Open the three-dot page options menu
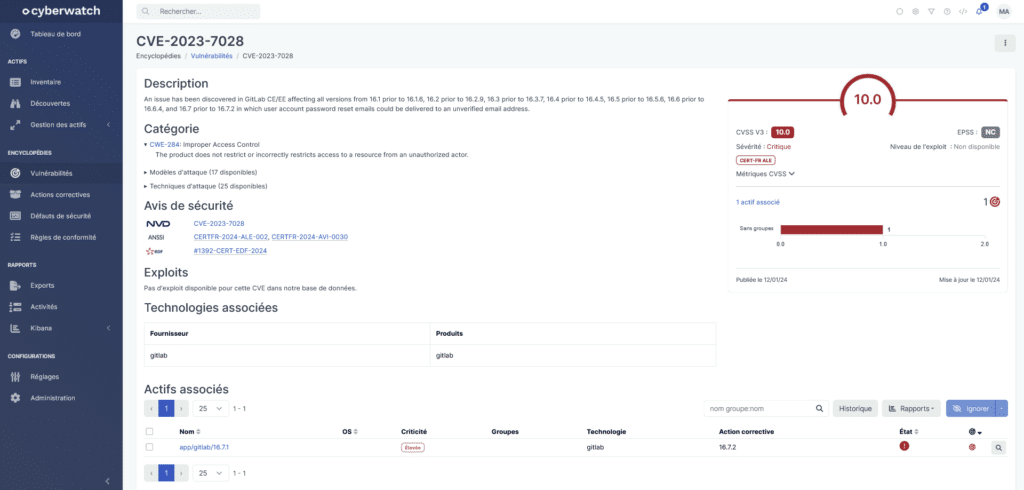 pos(1004,43)
